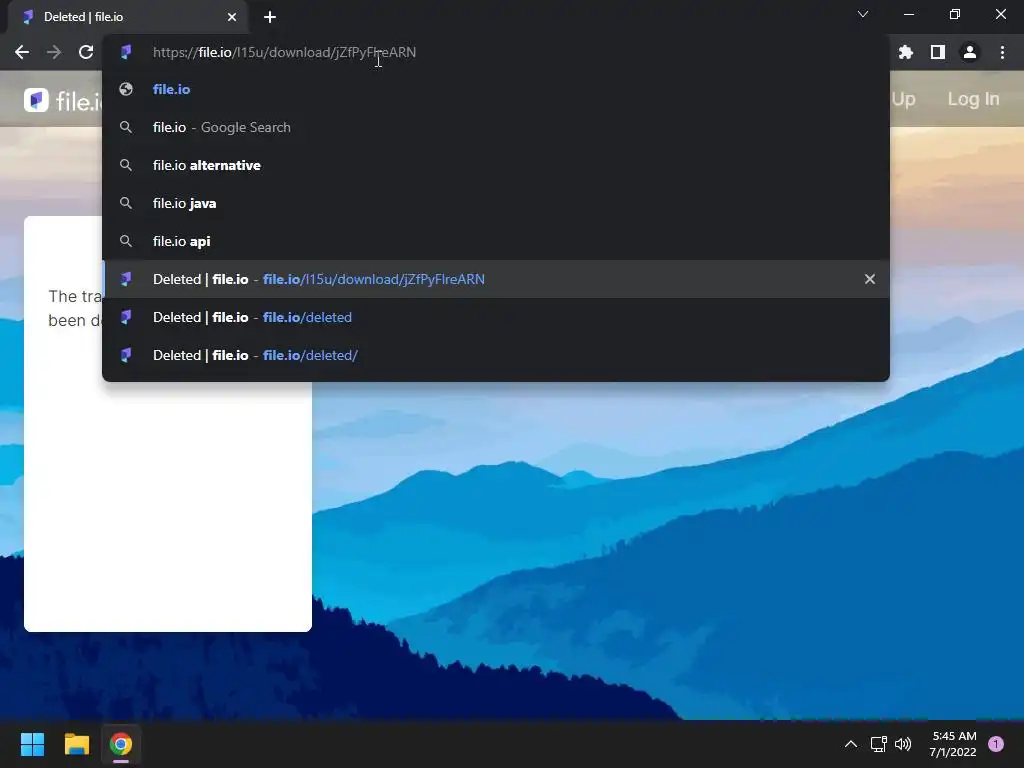
Task: Click the file.io logo on the page
Action: (x=63, y=100)
